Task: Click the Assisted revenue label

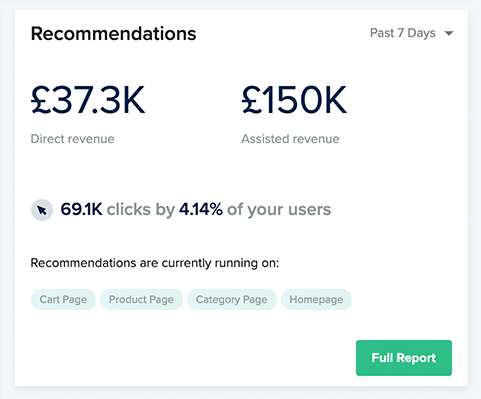Action: click(290, 139)
